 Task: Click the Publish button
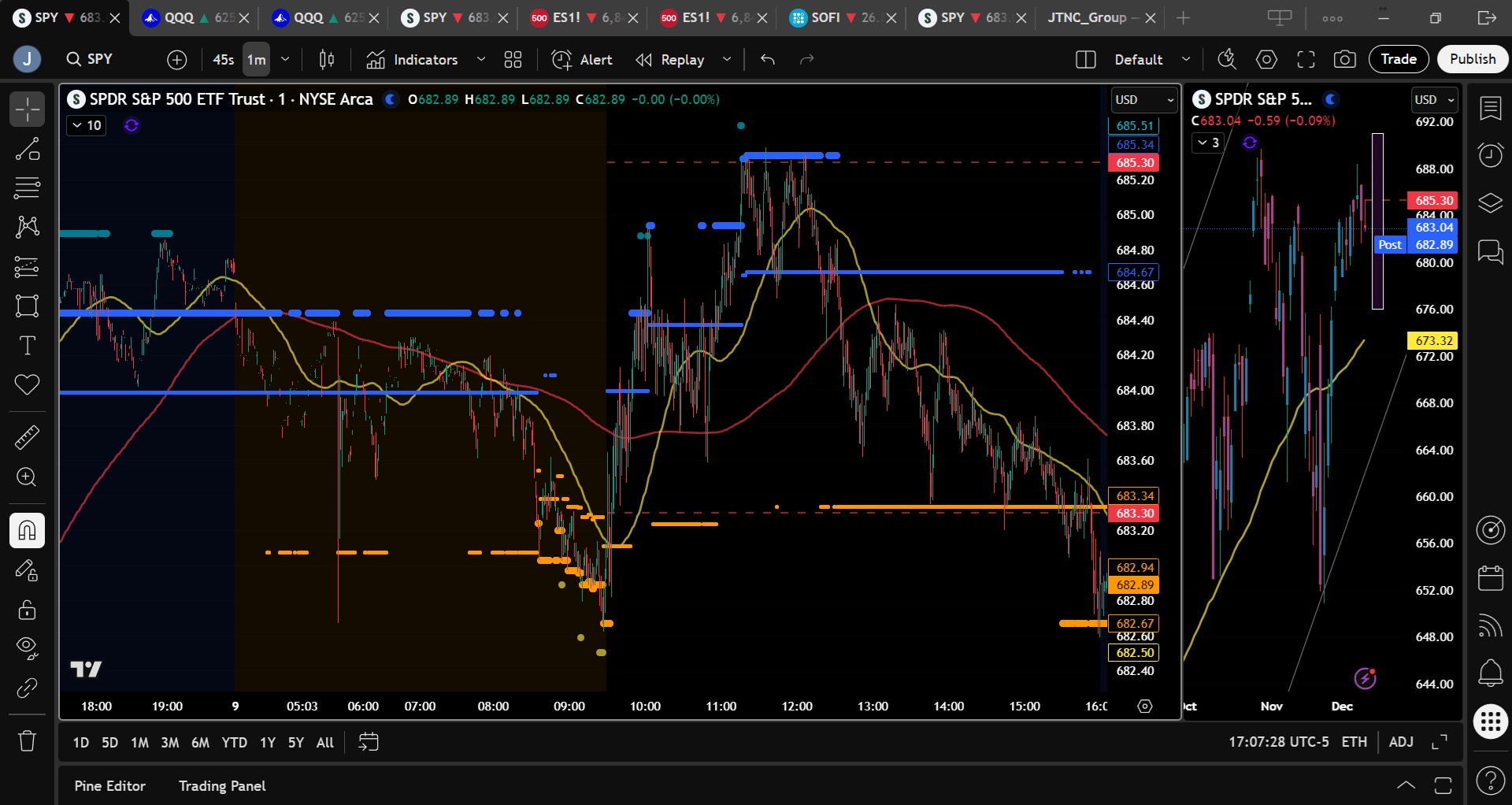coord(1473,59)
